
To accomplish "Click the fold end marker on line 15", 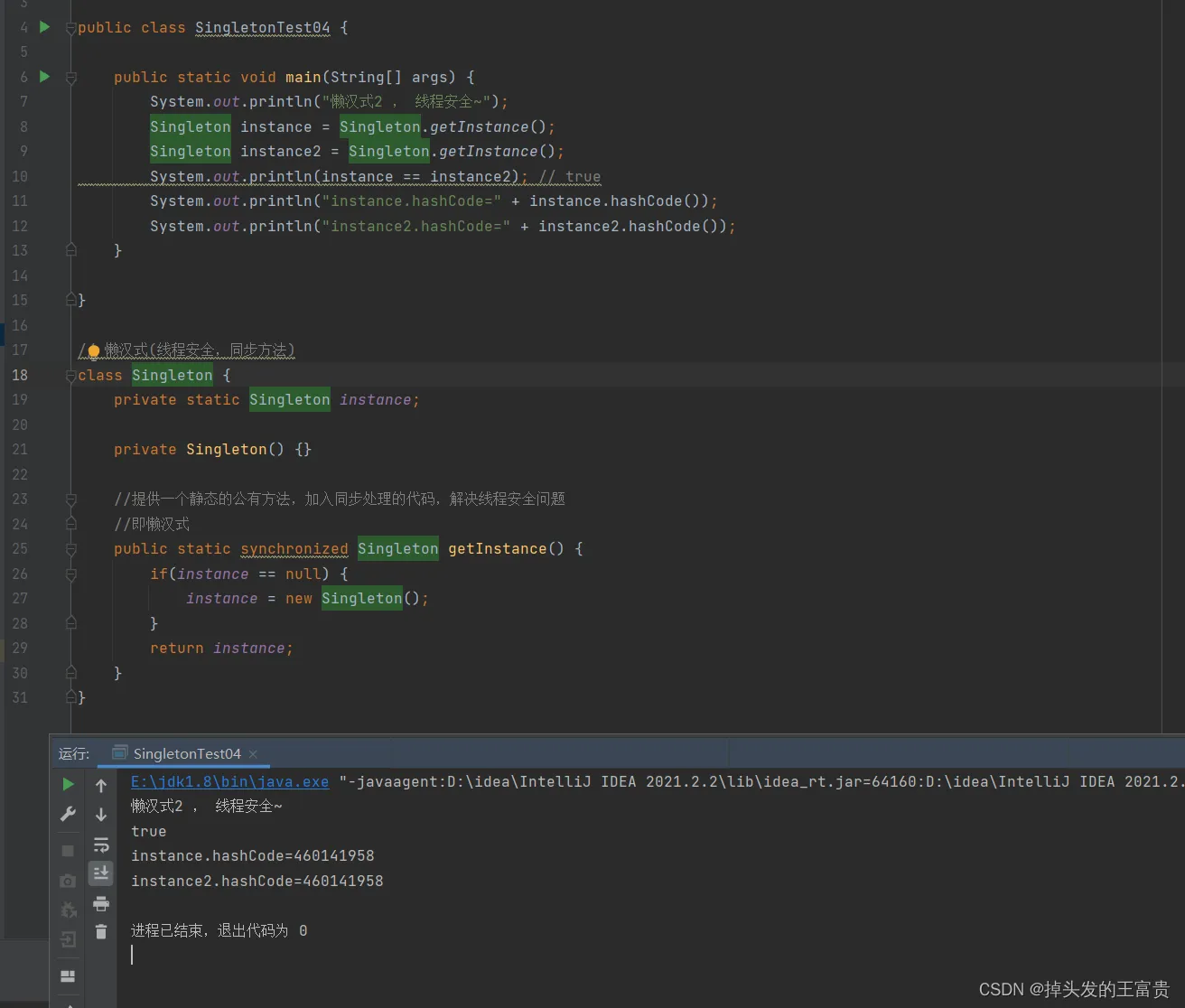I will pos(71,299).
